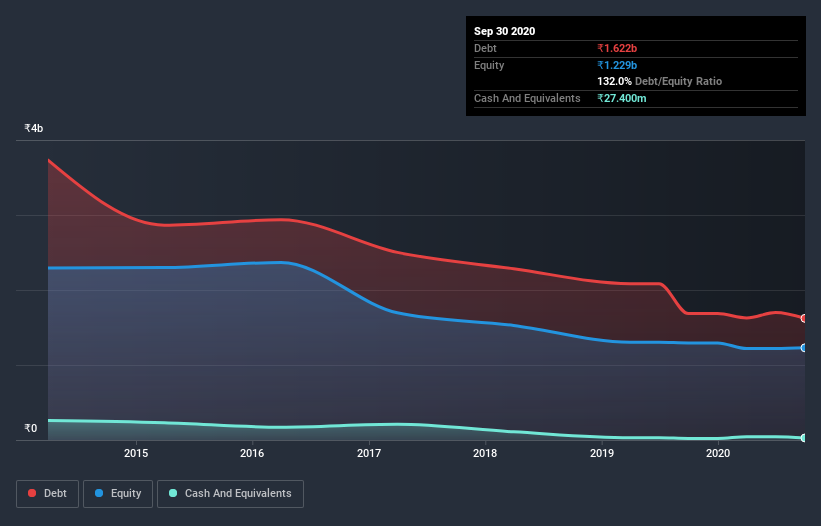Click the ₹27.400m cash value
This screenshot has width=821, height=526.
(x=622, y=98)
